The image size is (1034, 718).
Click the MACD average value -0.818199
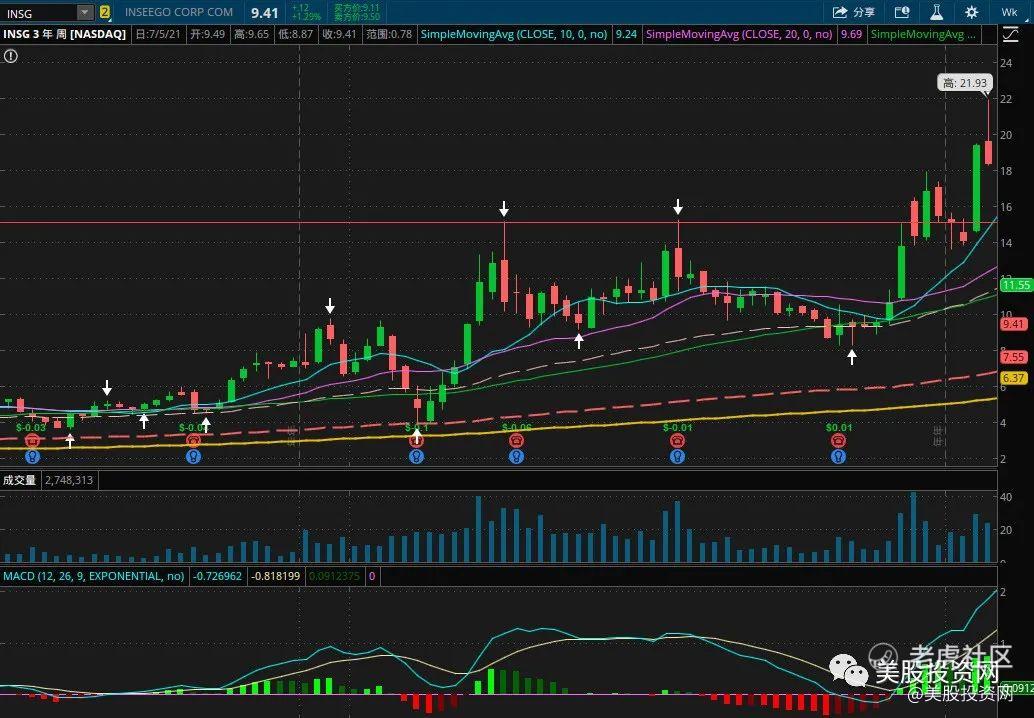276,576
